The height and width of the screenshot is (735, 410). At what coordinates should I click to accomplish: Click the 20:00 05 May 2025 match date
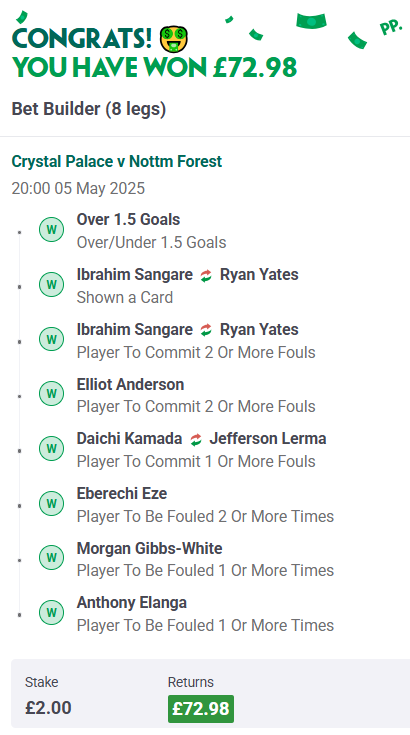click(x=78, y=188)
